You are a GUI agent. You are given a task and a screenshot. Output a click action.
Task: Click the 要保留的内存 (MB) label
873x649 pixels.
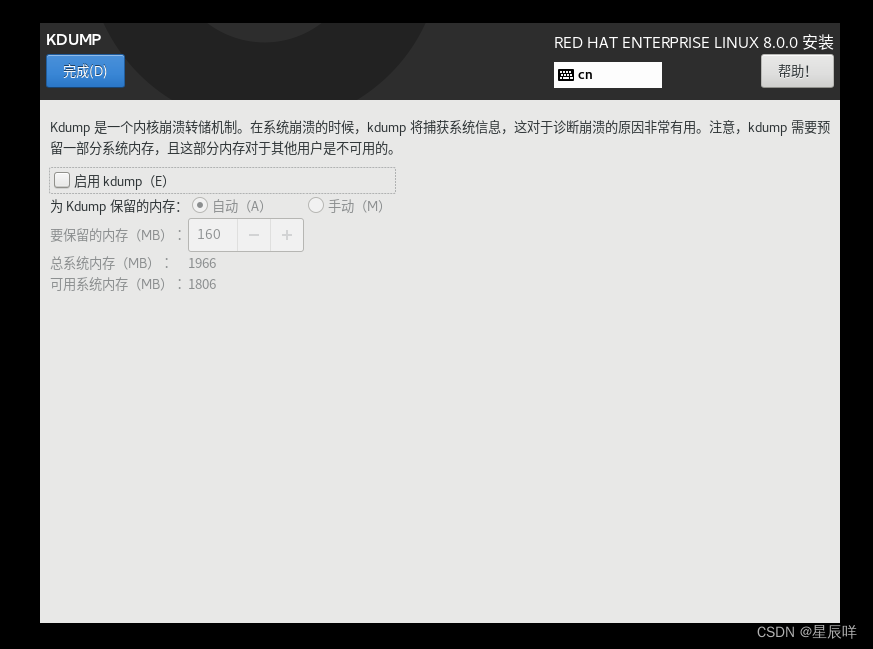pos(116,235)
